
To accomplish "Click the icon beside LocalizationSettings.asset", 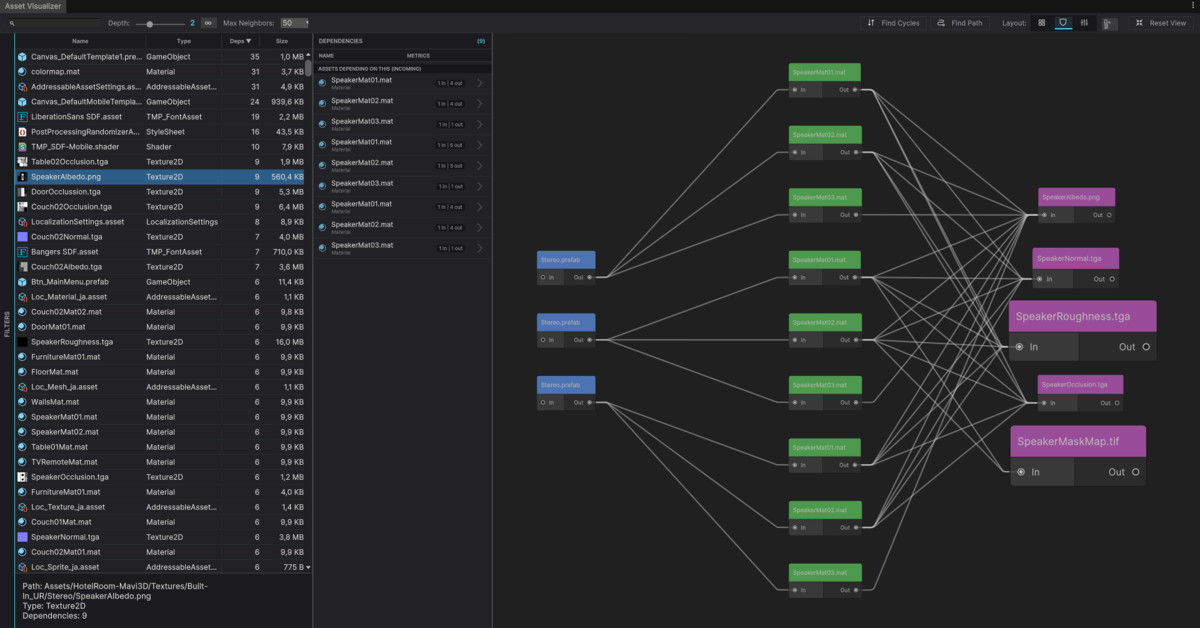I will (22, 222).
